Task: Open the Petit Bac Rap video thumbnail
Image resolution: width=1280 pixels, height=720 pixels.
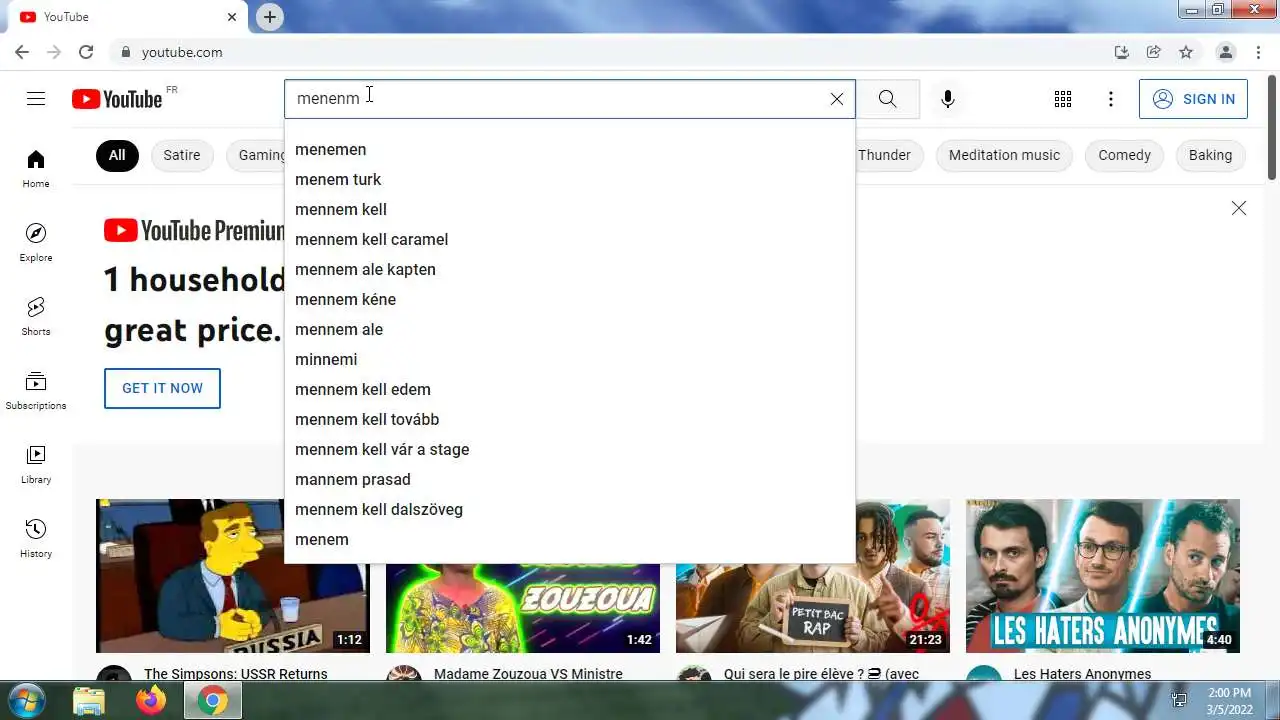Action: [813, 608]
